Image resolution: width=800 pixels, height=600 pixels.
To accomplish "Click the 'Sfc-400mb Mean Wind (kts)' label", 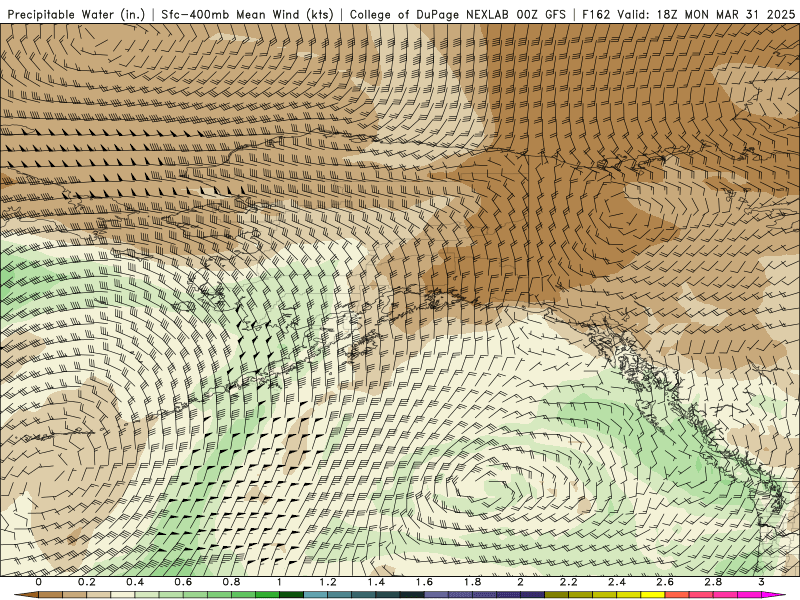I will click(x=247, y=14).
